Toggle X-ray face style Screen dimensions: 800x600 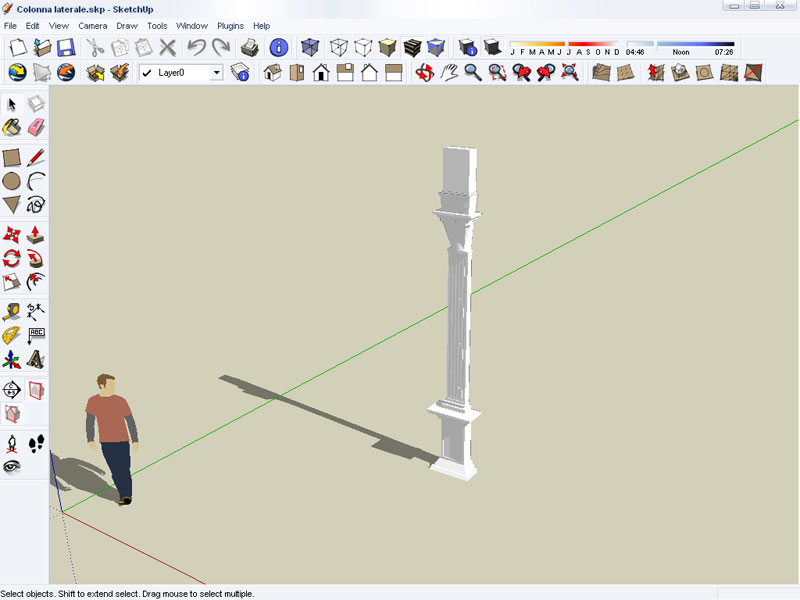click(x=310, y=47)
